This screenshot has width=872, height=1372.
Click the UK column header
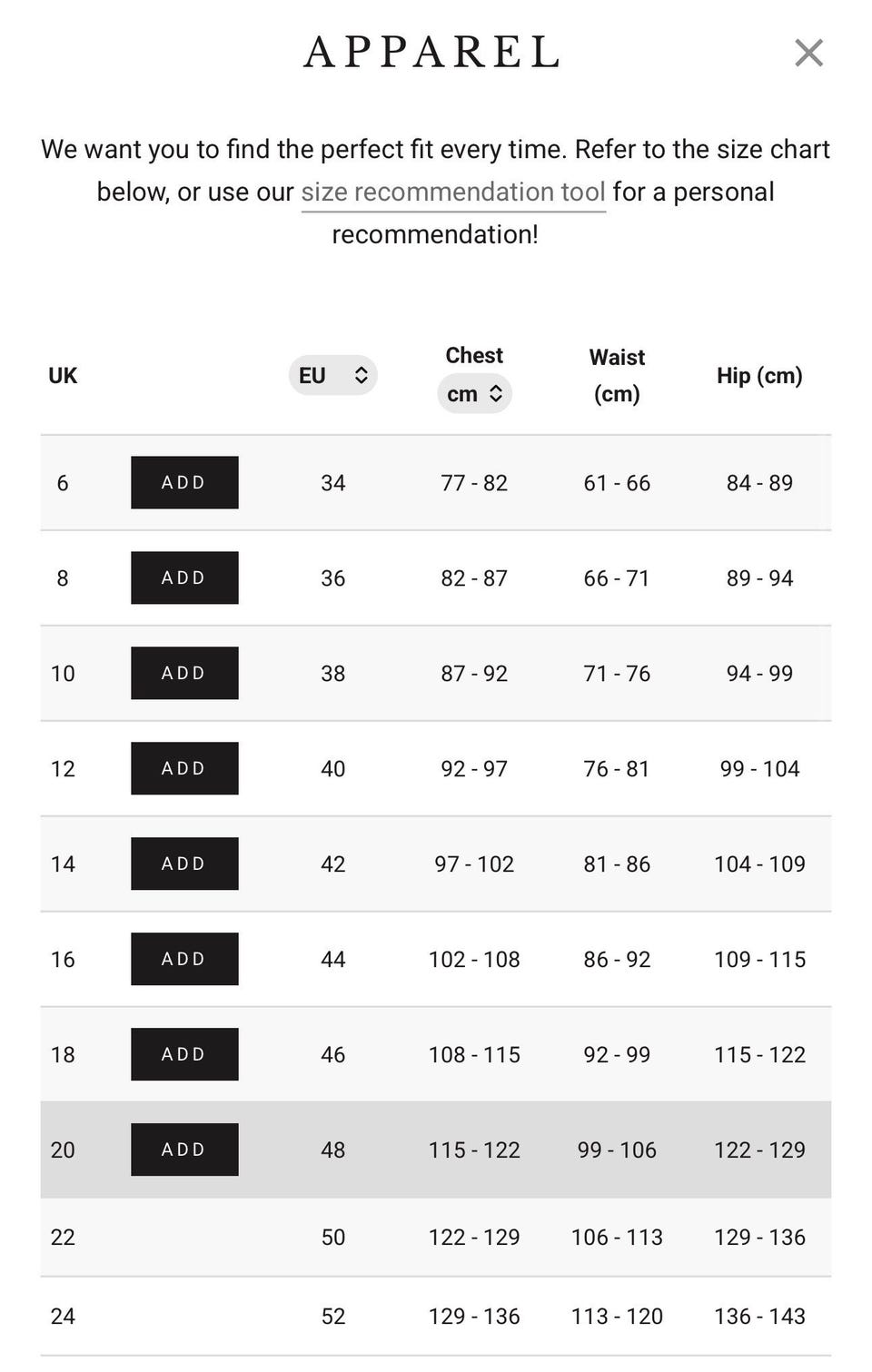pyautogui.click(x=63, y=376)
